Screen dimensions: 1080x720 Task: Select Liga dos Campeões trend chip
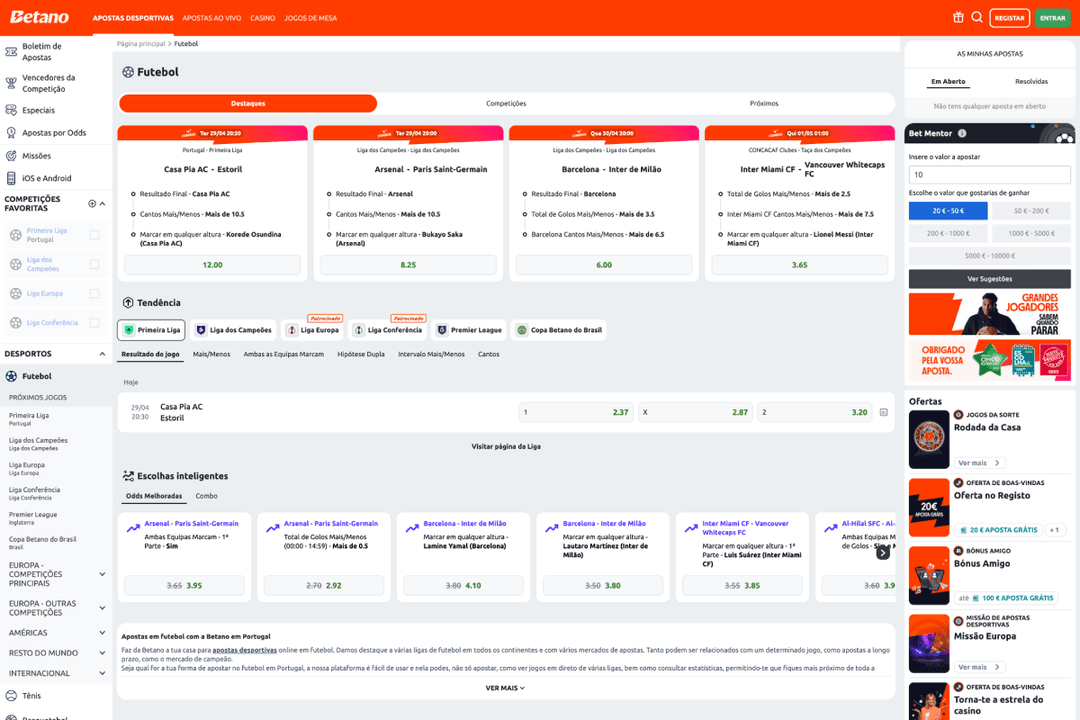(233, 330)
